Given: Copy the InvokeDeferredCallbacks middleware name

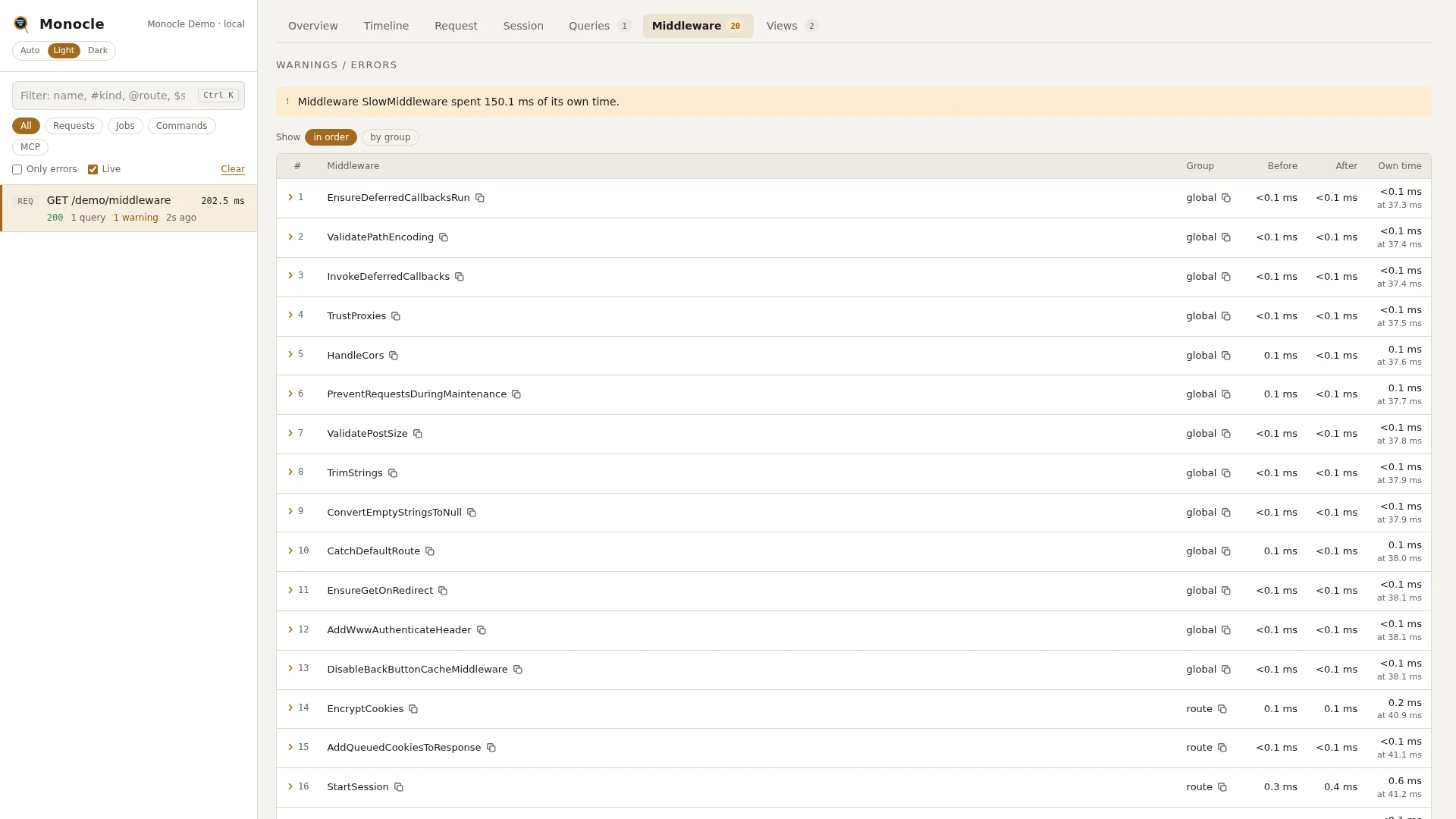Looking at the screenshot, I should point(460,277).
